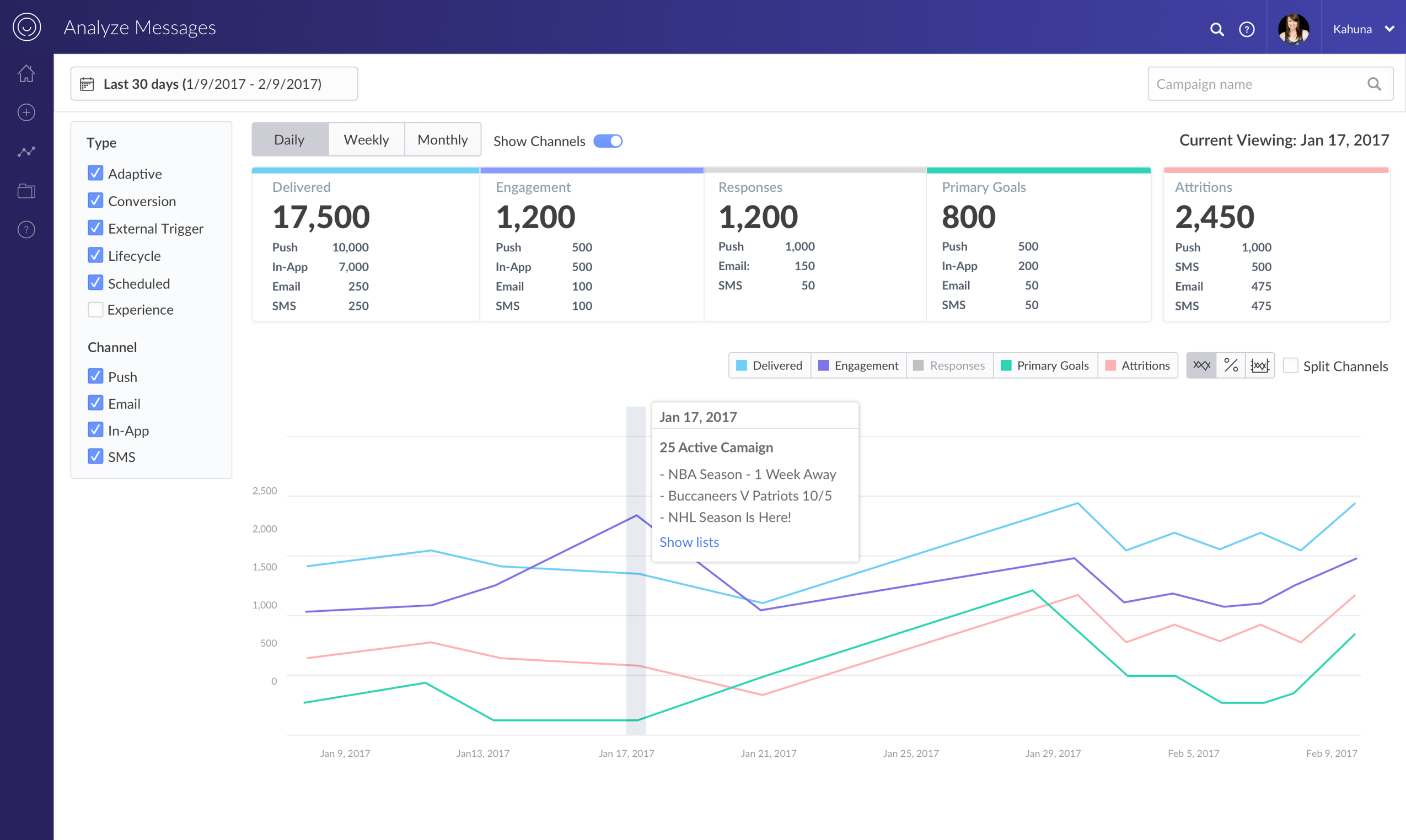
Task: Switch to the Weekly tab
Action: [366, 139]
